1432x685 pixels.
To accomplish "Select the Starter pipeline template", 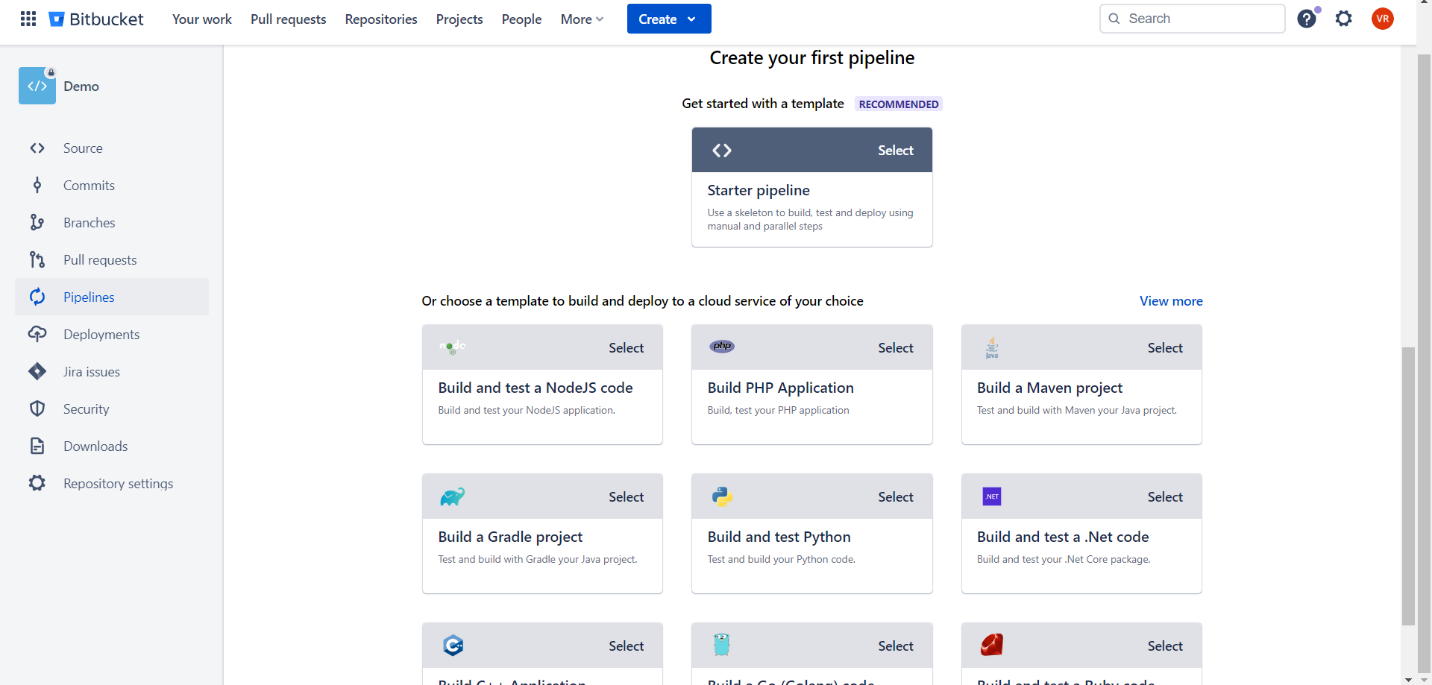I will [896, 150].
